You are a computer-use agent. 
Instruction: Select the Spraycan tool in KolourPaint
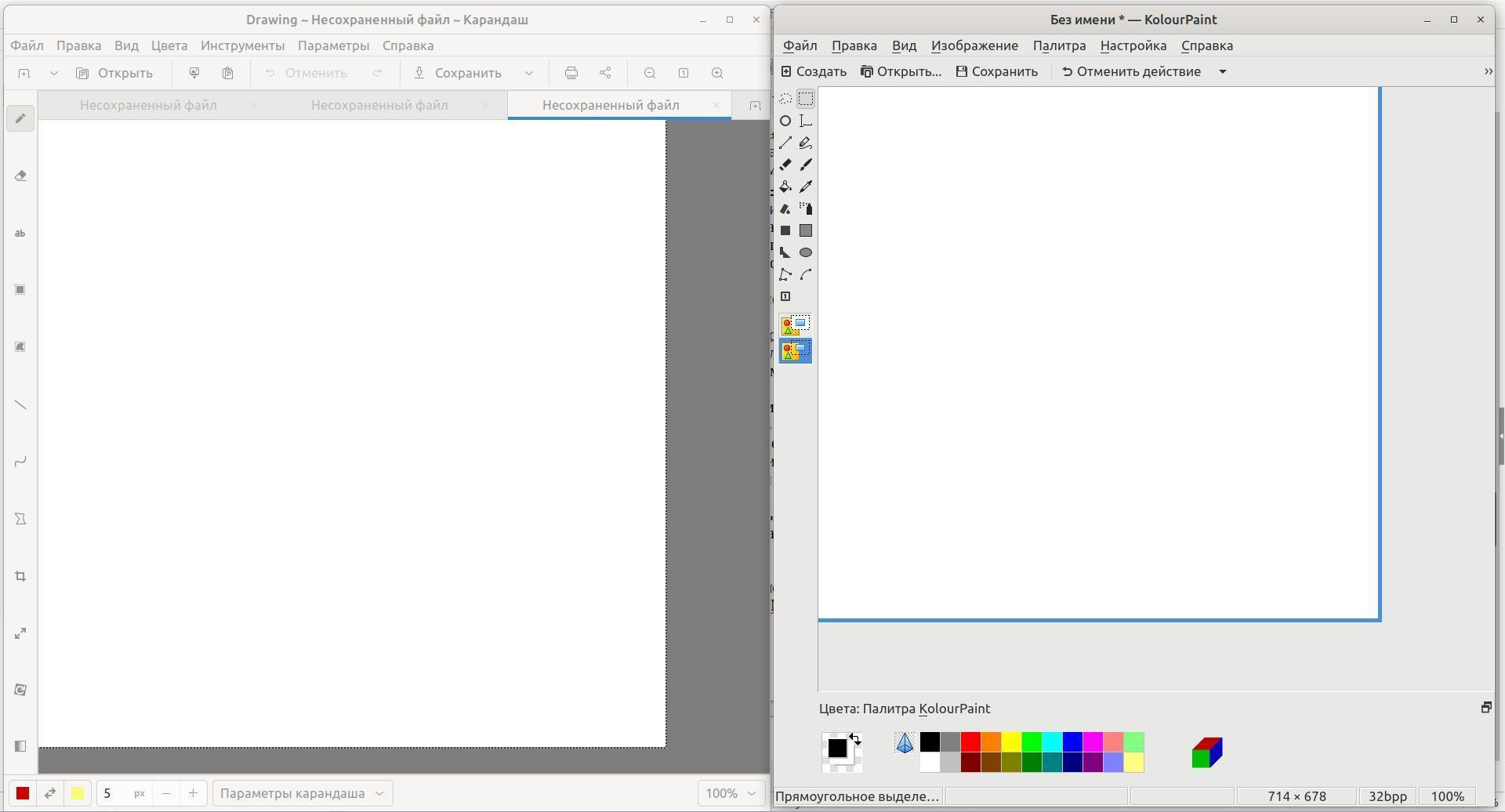coord(806,208)
